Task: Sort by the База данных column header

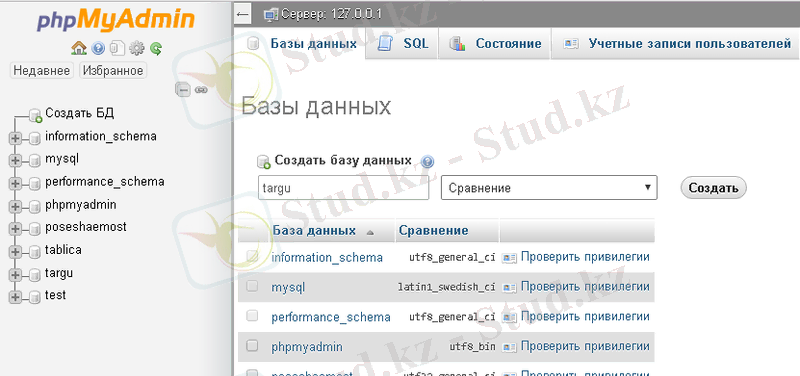Action: tap(314, 231)
